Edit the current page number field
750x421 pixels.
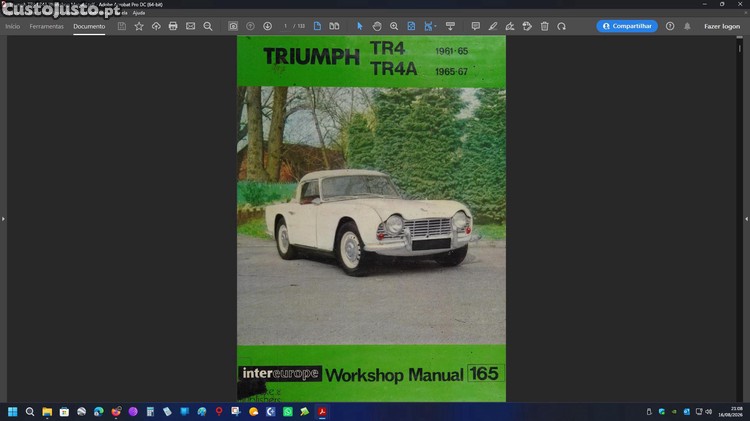coord(285,26)
